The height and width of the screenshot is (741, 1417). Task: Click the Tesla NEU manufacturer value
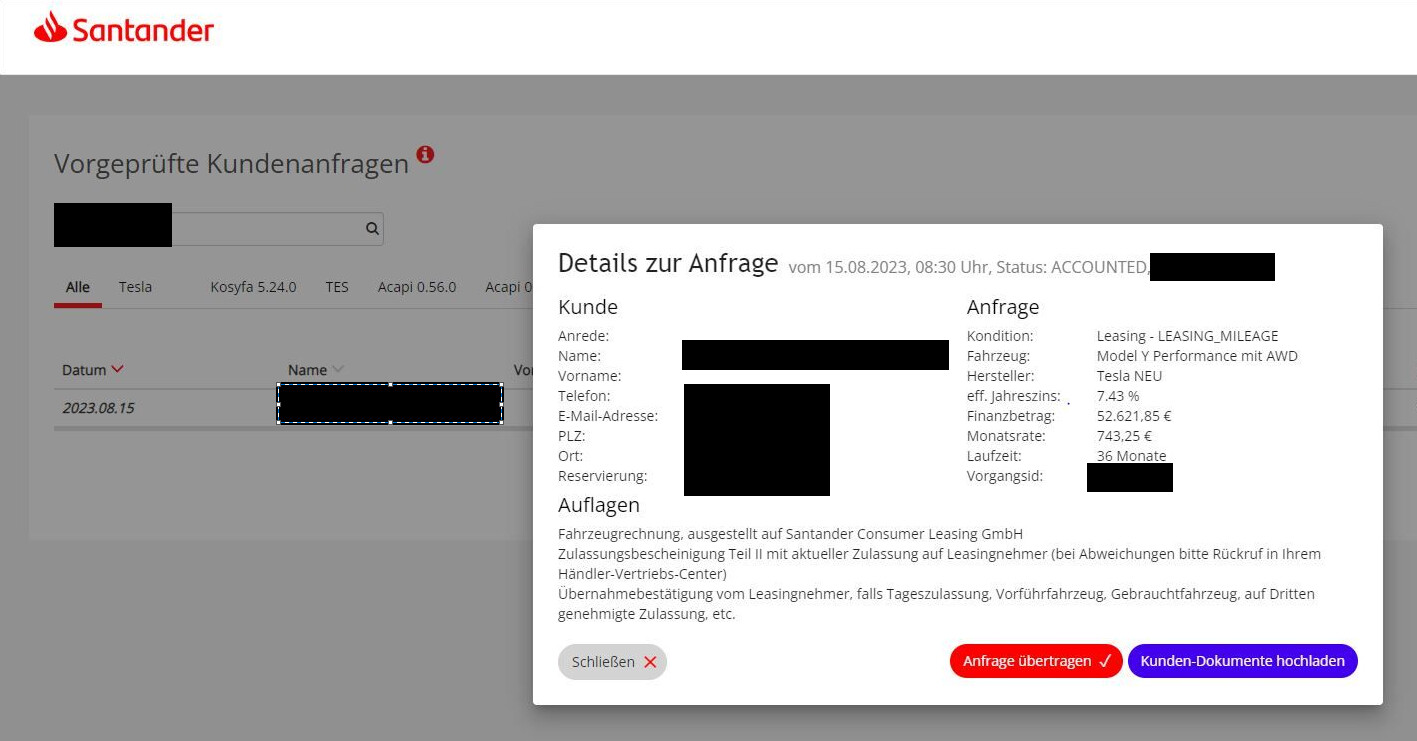tap(1130, 376)
